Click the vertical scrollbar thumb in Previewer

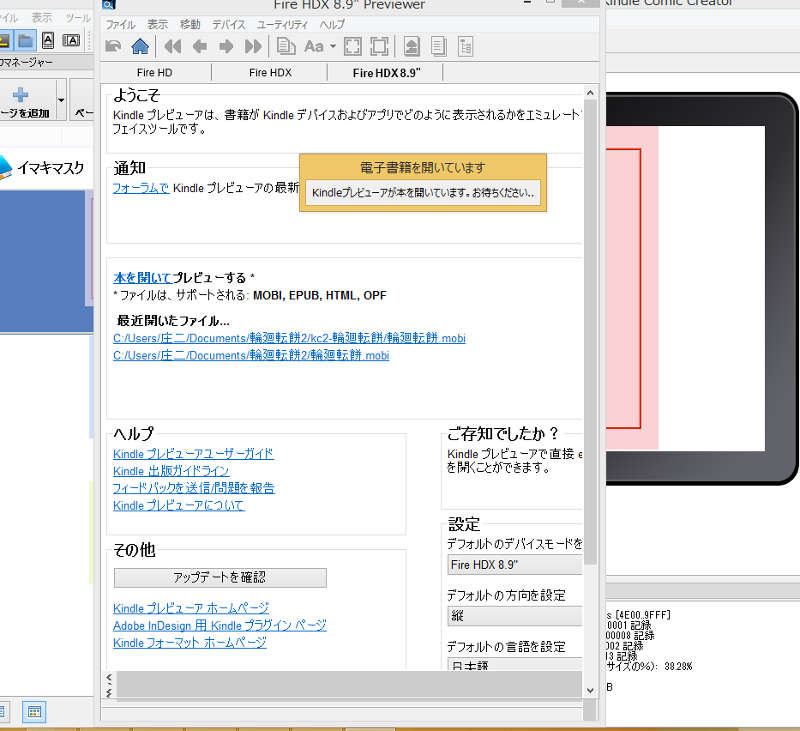590,332
